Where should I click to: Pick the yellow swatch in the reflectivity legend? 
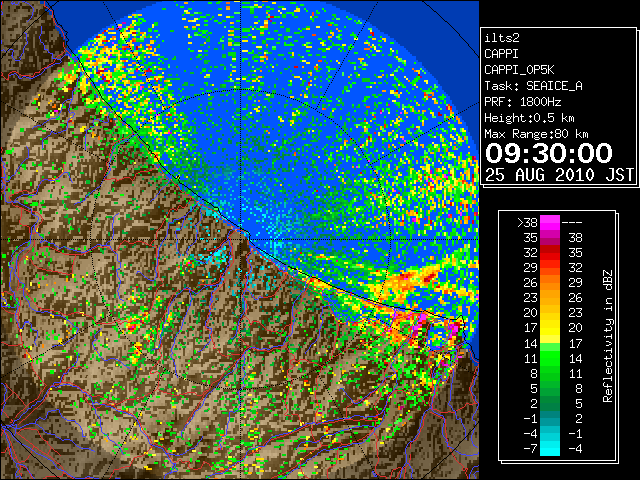click(550, 328)
